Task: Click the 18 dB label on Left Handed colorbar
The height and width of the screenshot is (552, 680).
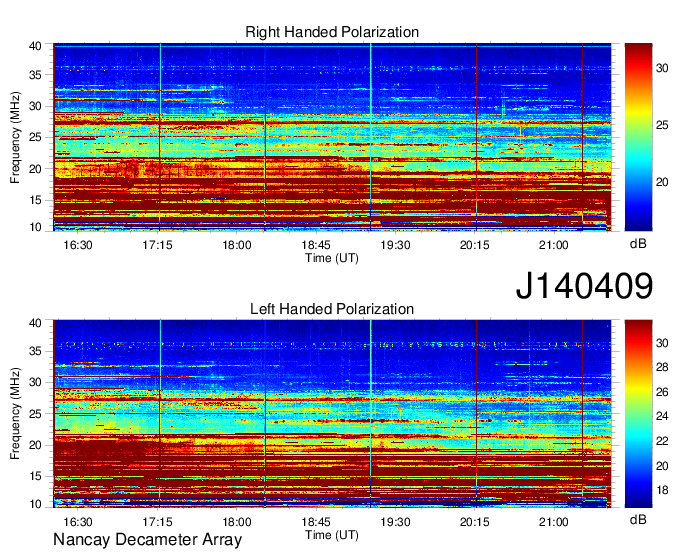Action: (x=662, y=490)
